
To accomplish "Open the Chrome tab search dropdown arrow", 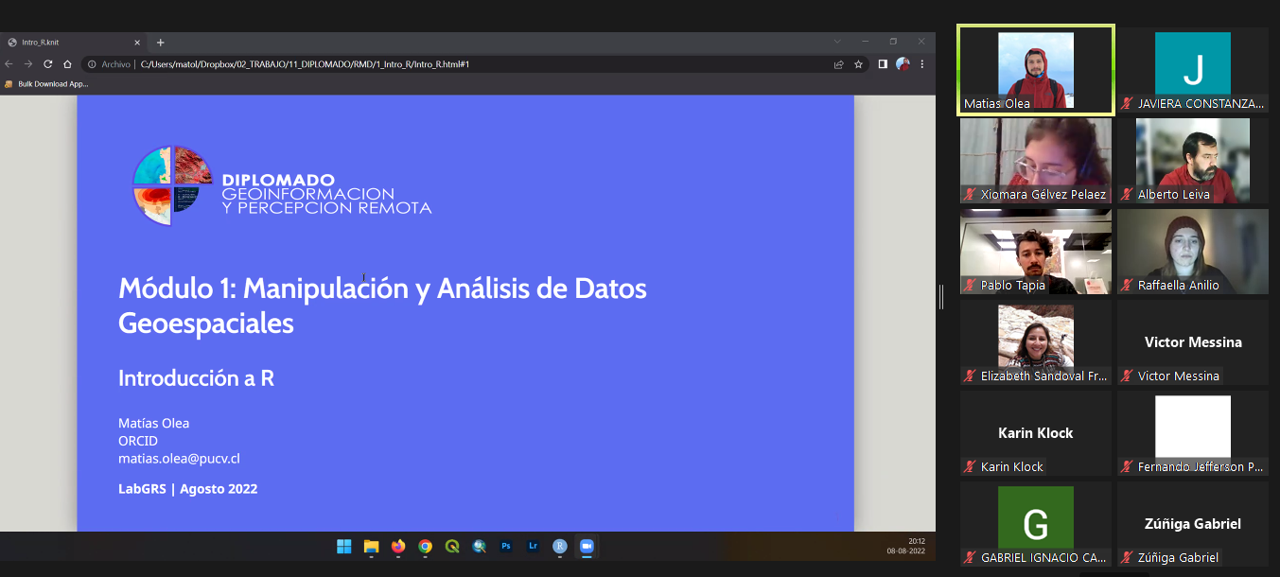I will pos(837,42).
